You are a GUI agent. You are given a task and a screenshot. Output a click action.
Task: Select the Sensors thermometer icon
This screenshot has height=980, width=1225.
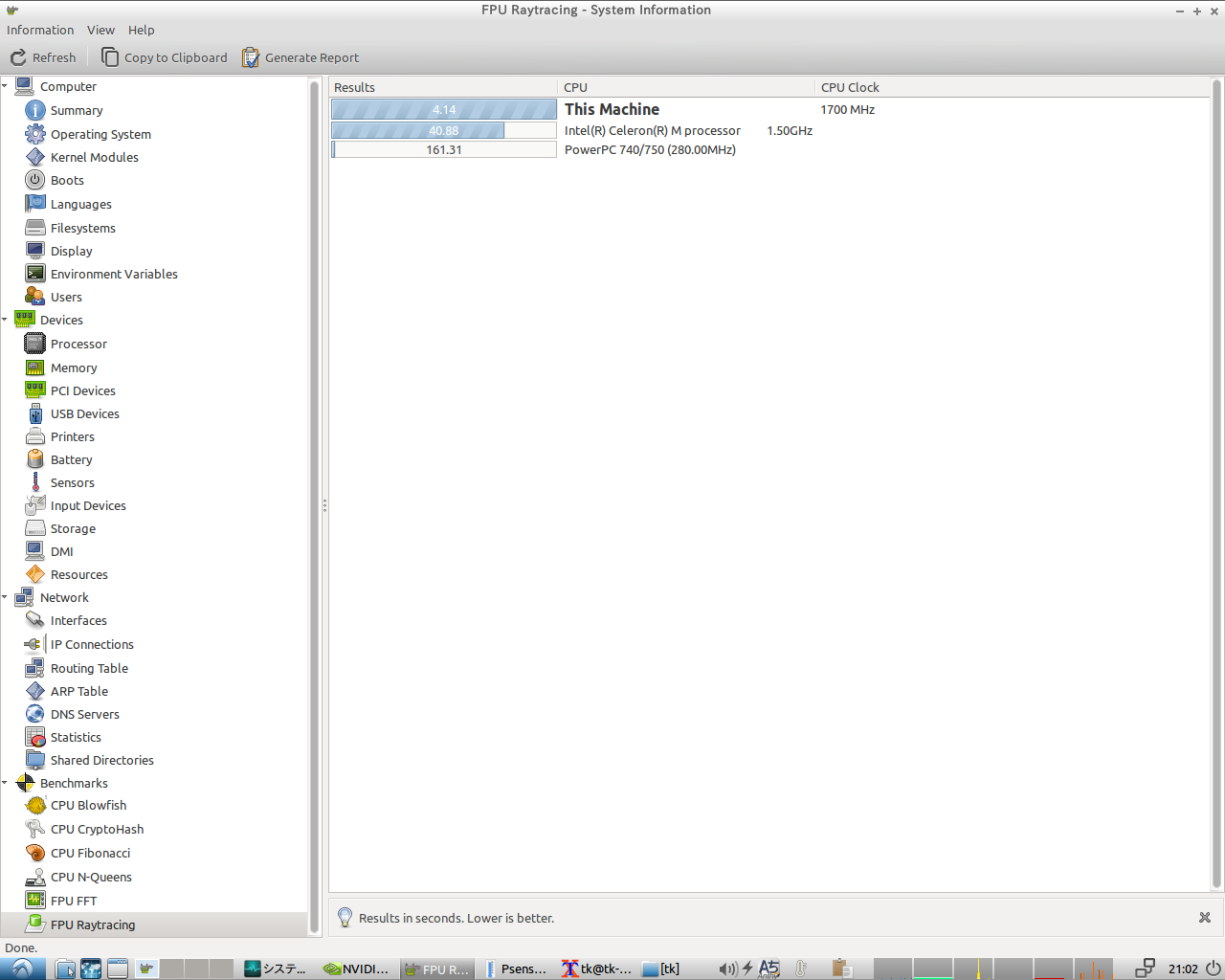pyautogui.click(x=35, y=482)
